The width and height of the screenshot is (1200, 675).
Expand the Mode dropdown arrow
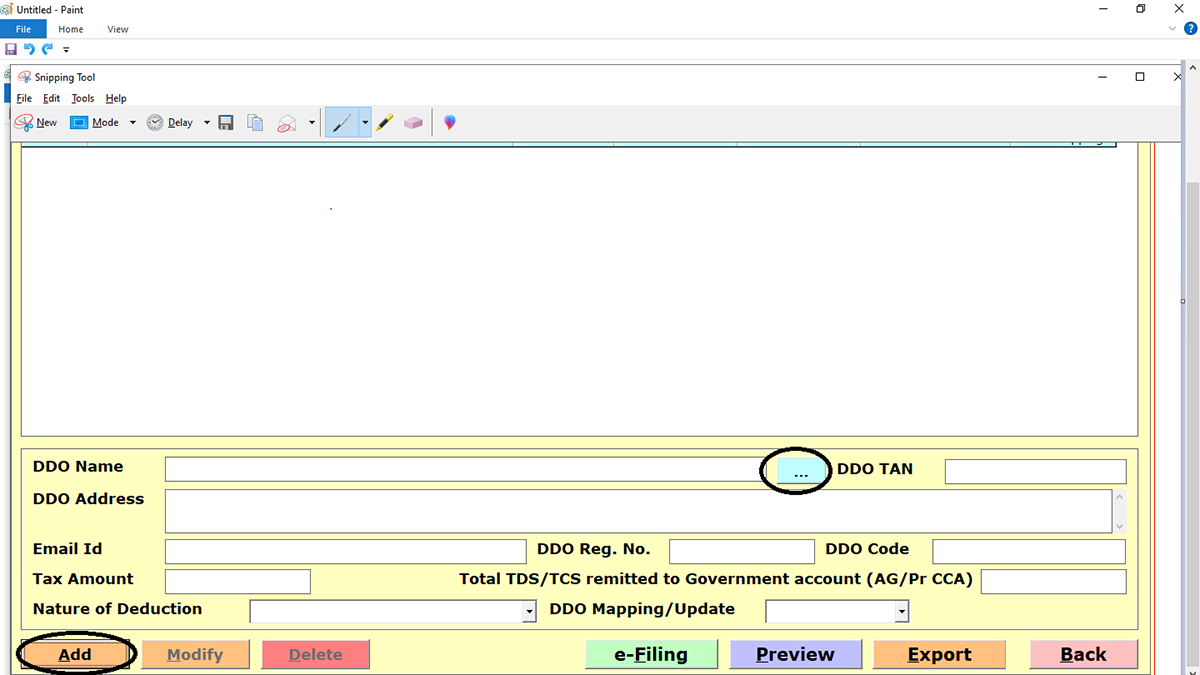click(132, 122)
